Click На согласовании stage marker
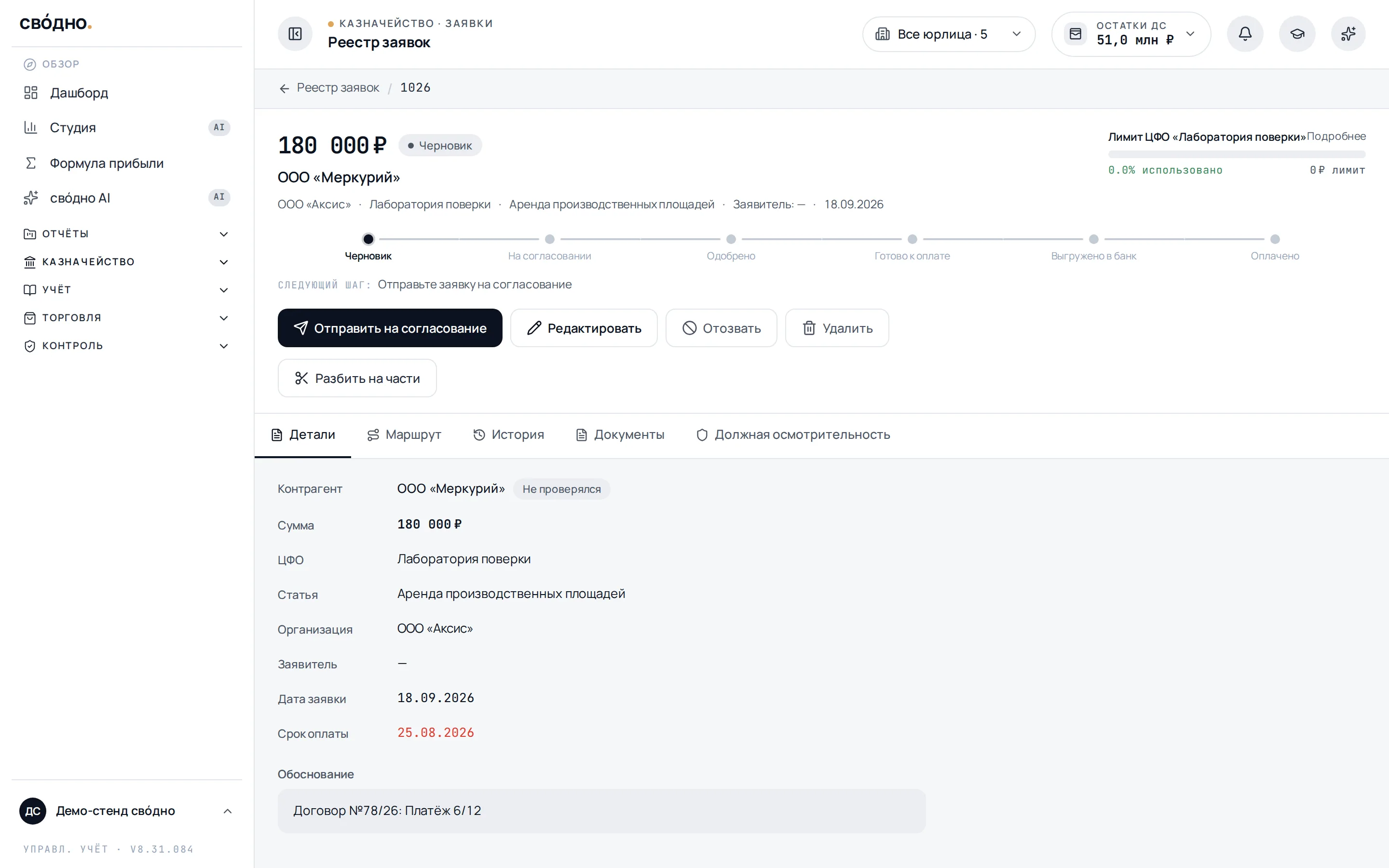 coord(549,239)
